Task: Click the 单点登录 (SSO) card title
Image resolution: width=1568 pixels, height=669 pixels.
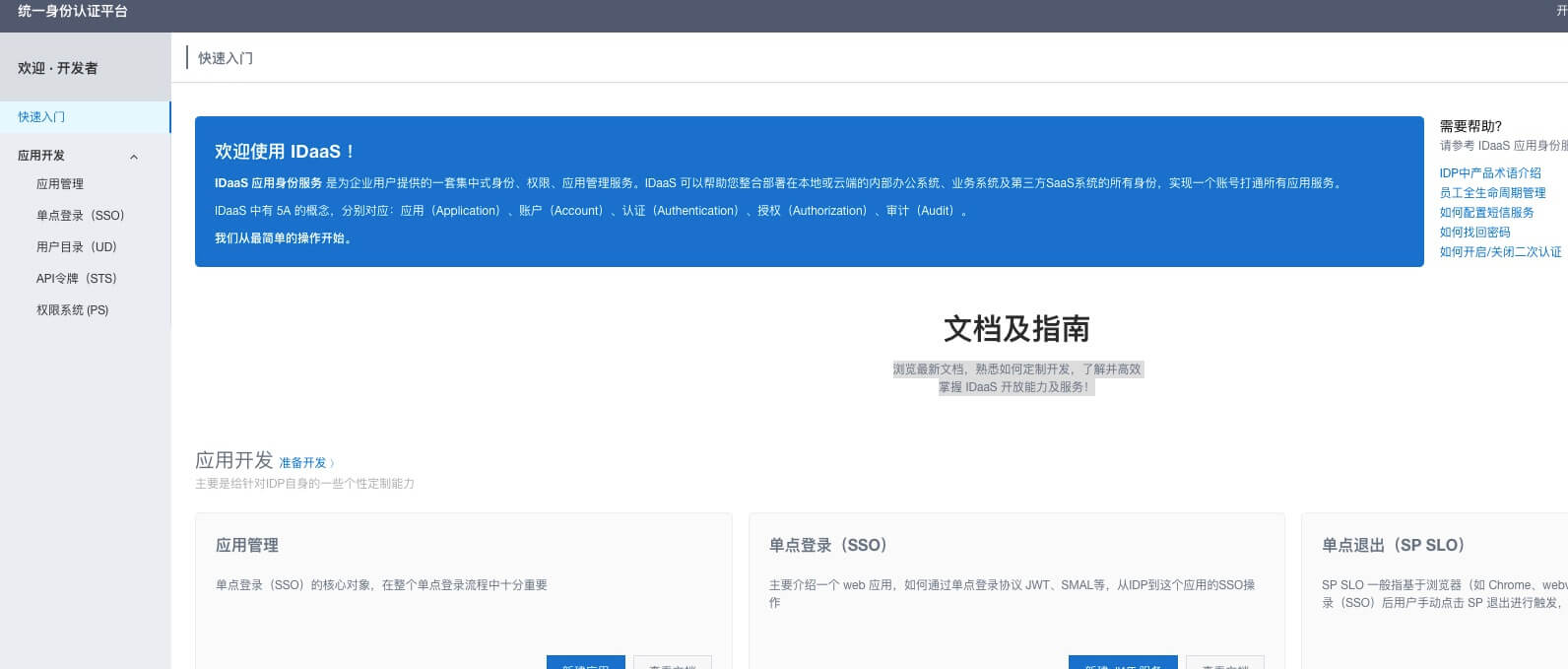Action: pos(828,546)
